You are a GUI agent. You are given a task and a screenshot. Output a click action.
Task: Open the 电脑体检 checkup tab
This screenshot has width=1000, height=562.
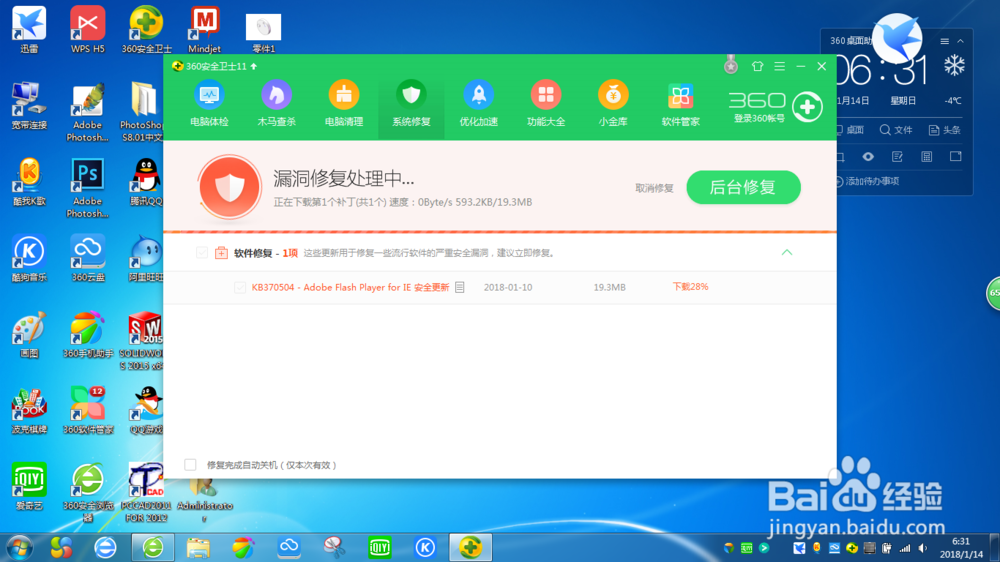[x=209, y=104]
